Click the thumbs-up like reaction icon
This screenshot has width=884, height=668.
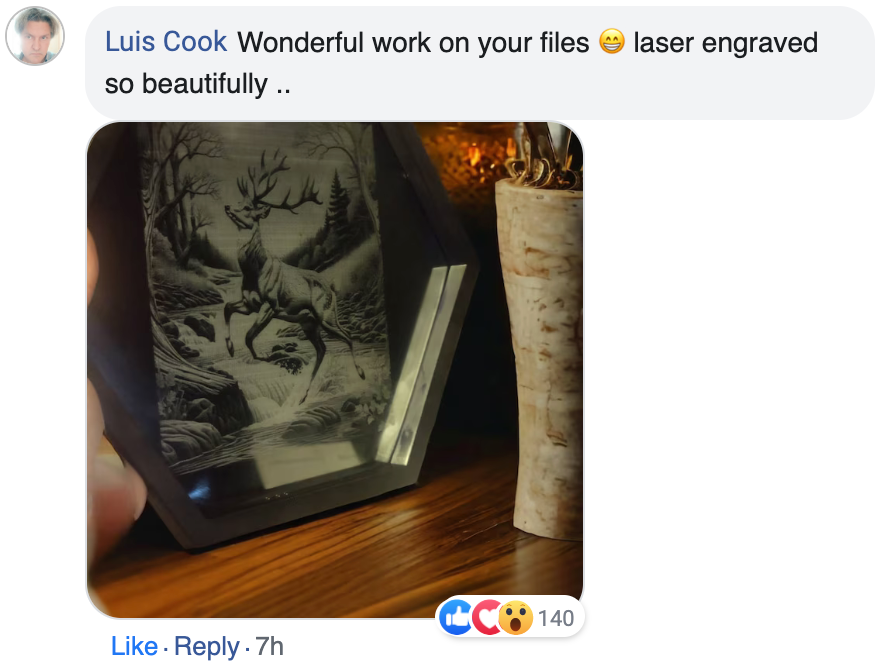click(456, 618)
